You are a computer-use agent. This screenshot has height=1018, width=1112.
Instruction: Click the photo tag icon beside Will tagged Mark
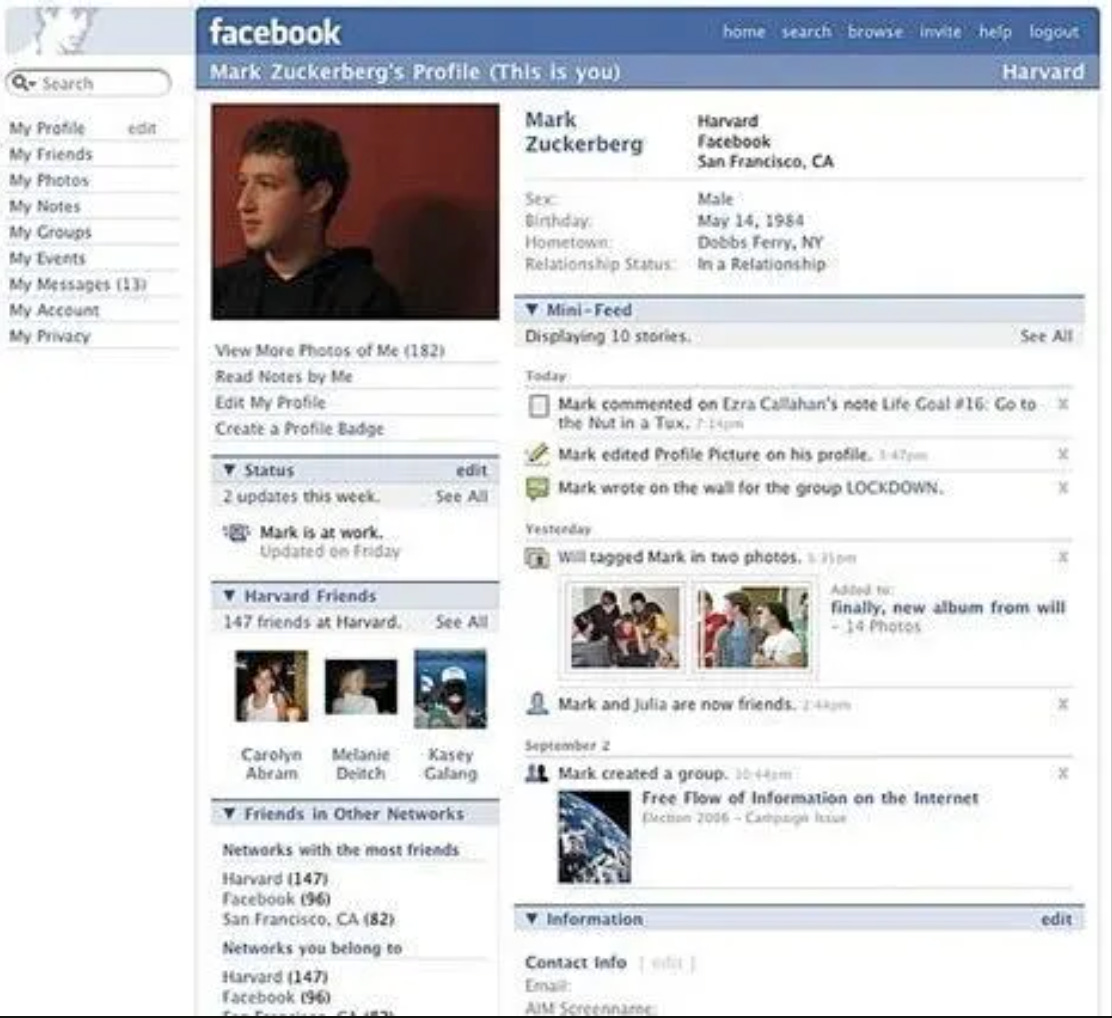pyautogui.click(x=537, y=558)
